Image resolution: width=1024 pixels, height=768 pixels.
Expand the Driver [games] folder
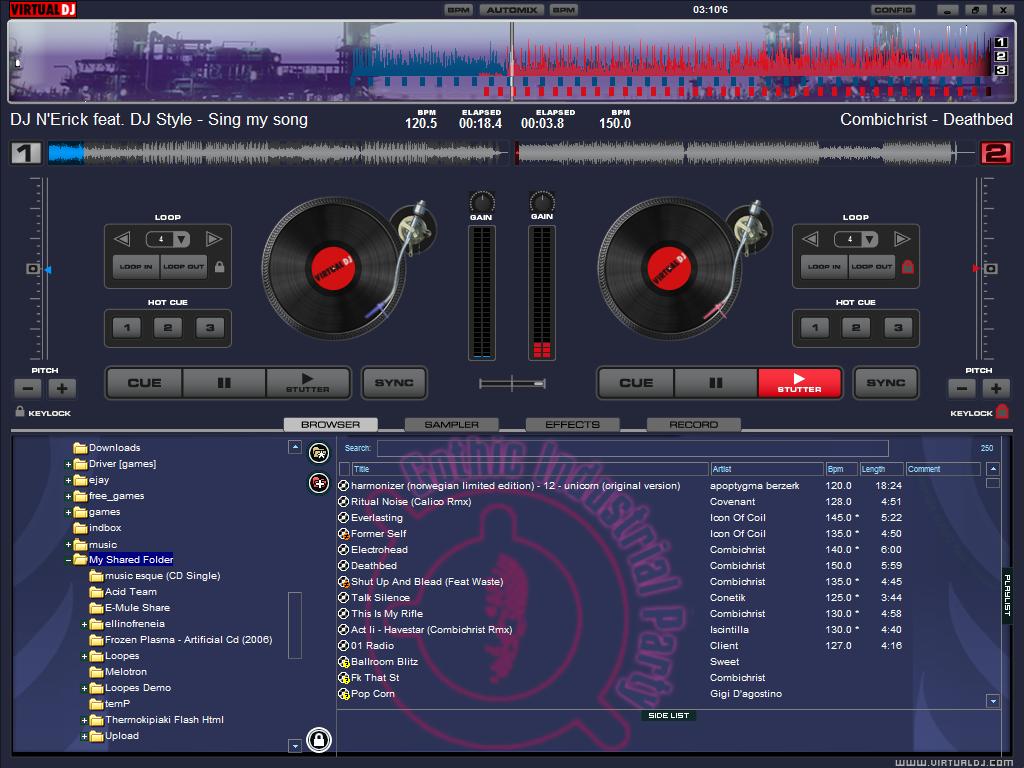click(x=68, y=464)
